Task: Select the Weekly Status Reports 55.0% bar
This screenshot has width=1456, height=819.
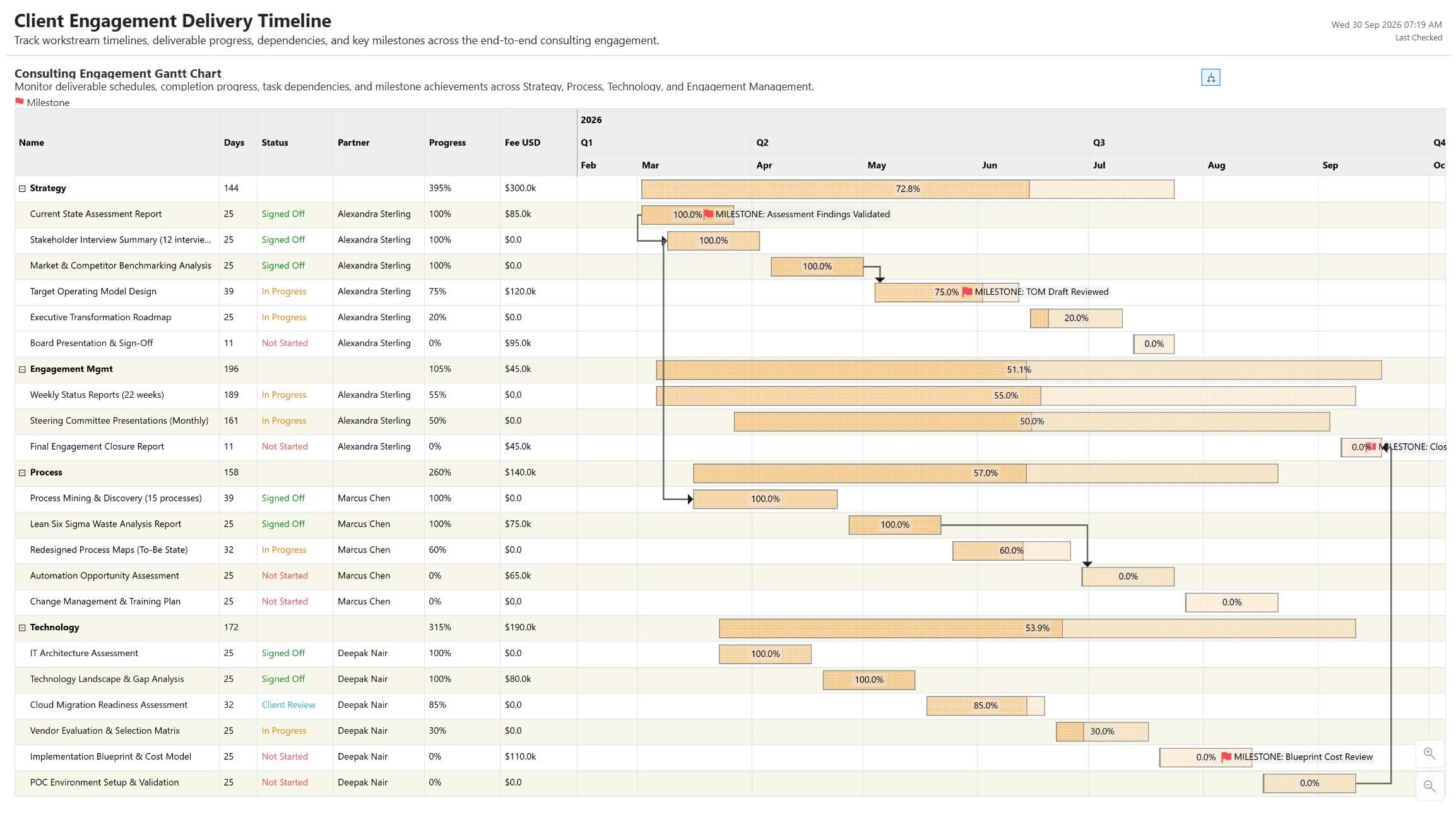Action: [1005, 395]
